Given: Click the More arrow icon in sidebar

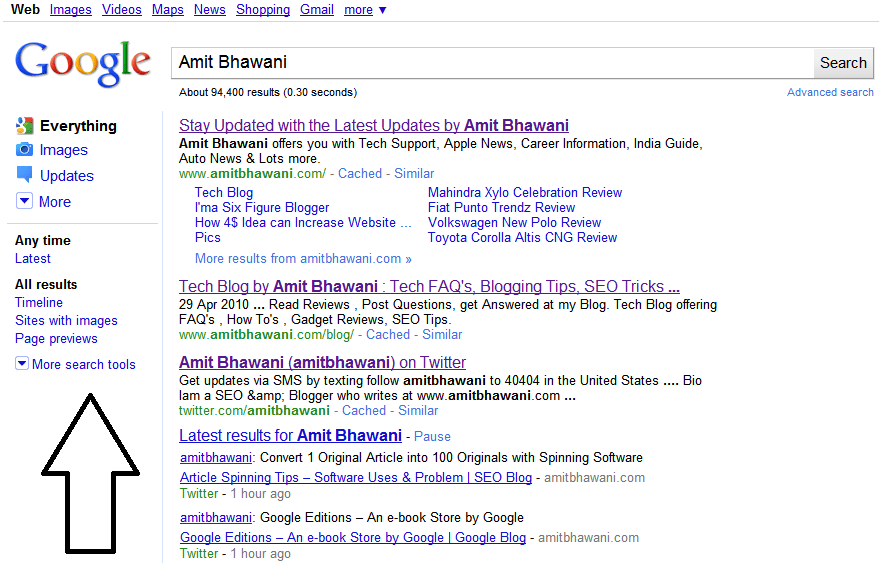Looking at the screenshot, I should pos(25,201).
